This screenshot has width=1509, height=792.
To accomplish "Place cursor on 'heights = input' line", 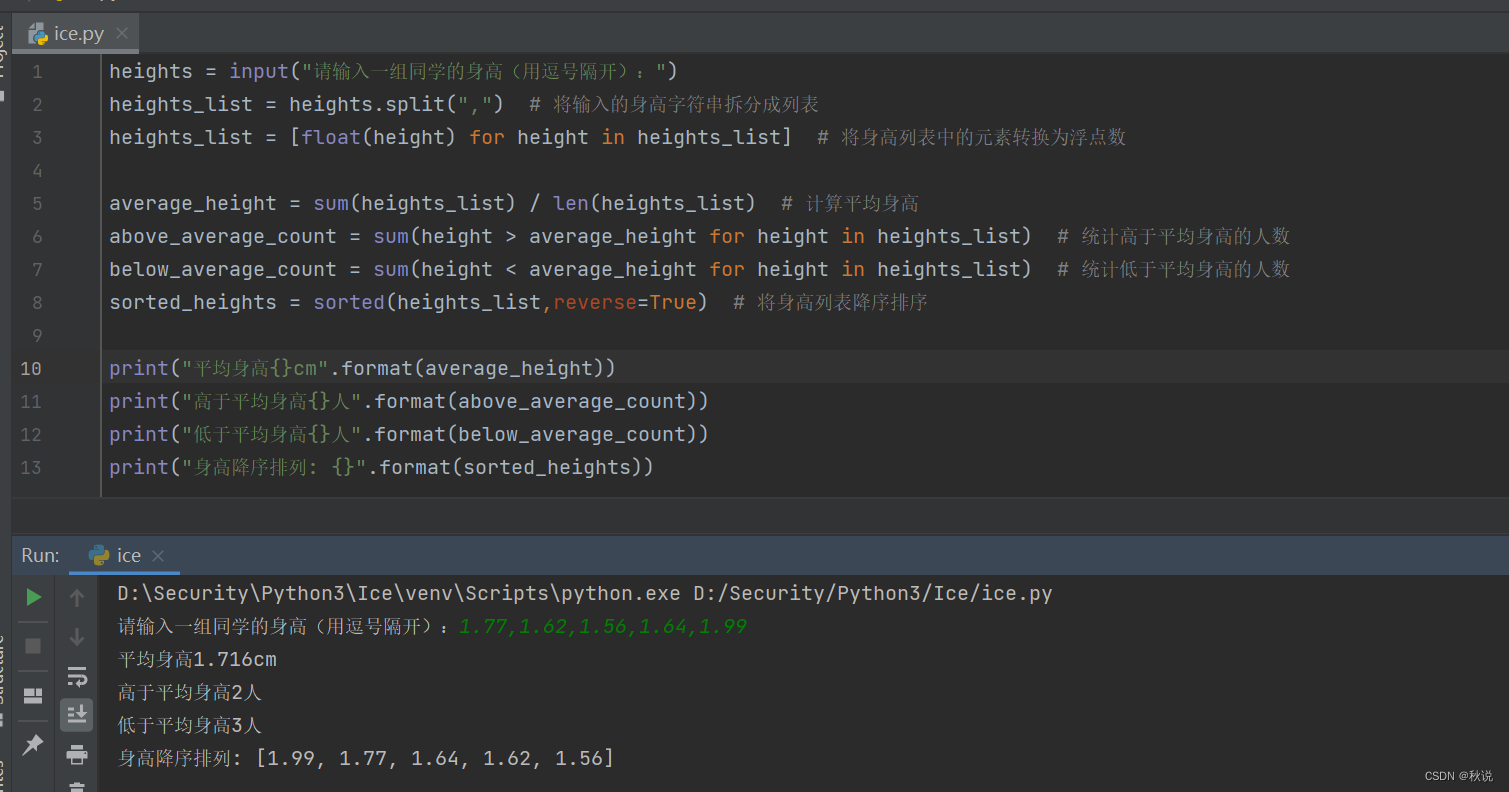I will [394, 71].
